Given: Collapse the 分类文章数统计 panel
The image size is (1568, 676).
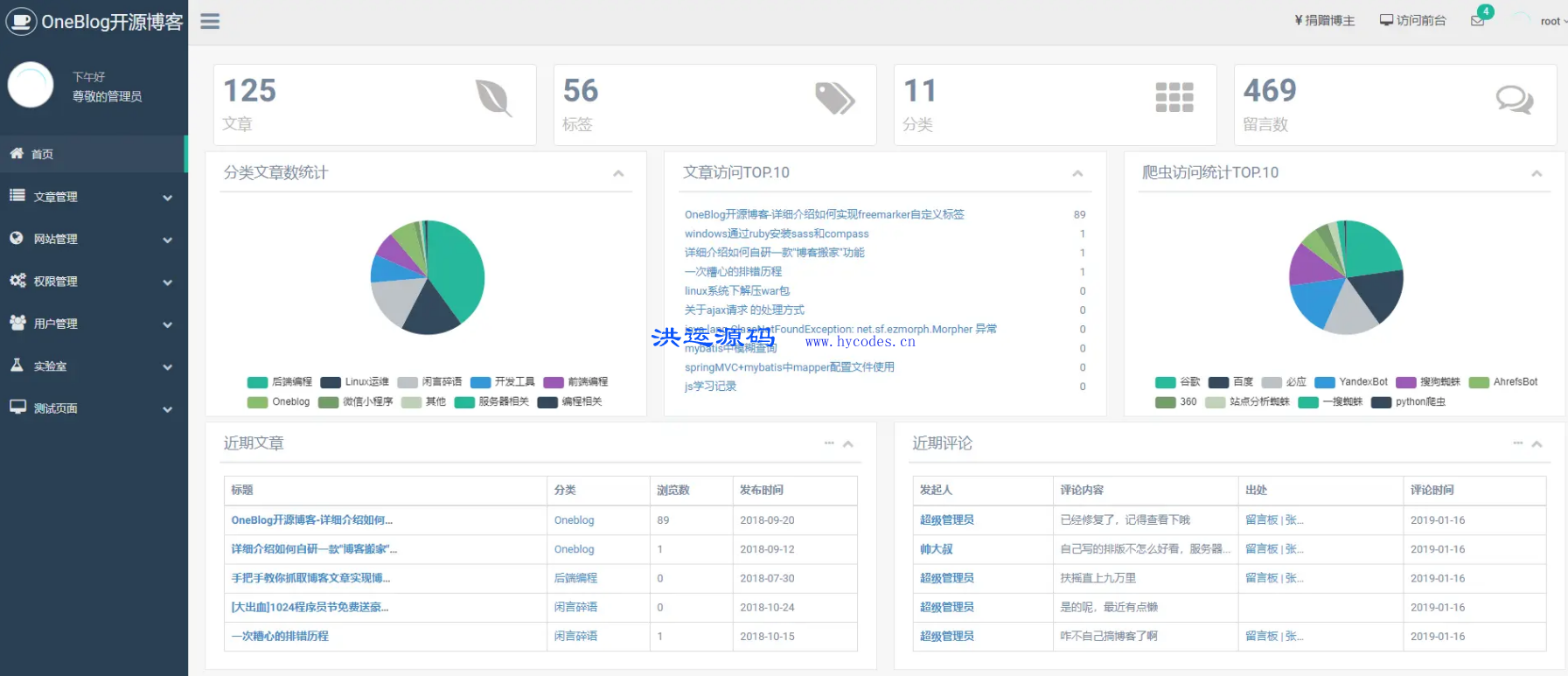Looking at the screenshot, I should 618,173.
